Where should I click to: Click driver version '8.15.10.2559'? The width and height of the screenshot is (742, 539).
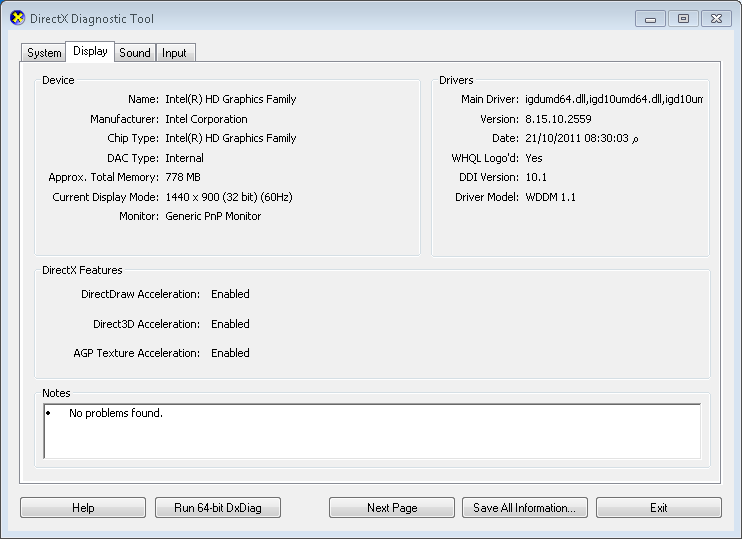point(558,119)
